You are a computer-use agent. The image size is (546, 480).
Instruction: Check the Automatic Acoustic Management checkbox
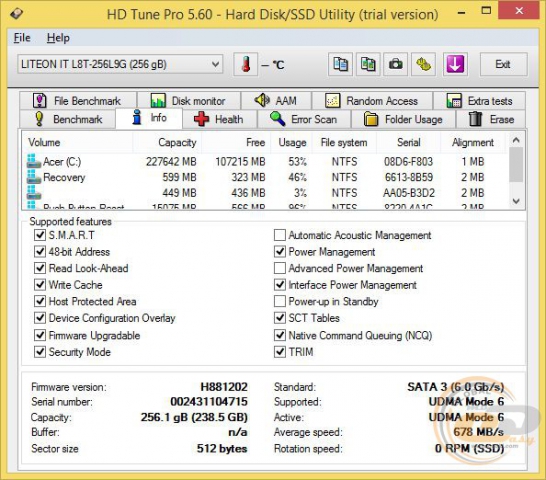tap(280, 235)
